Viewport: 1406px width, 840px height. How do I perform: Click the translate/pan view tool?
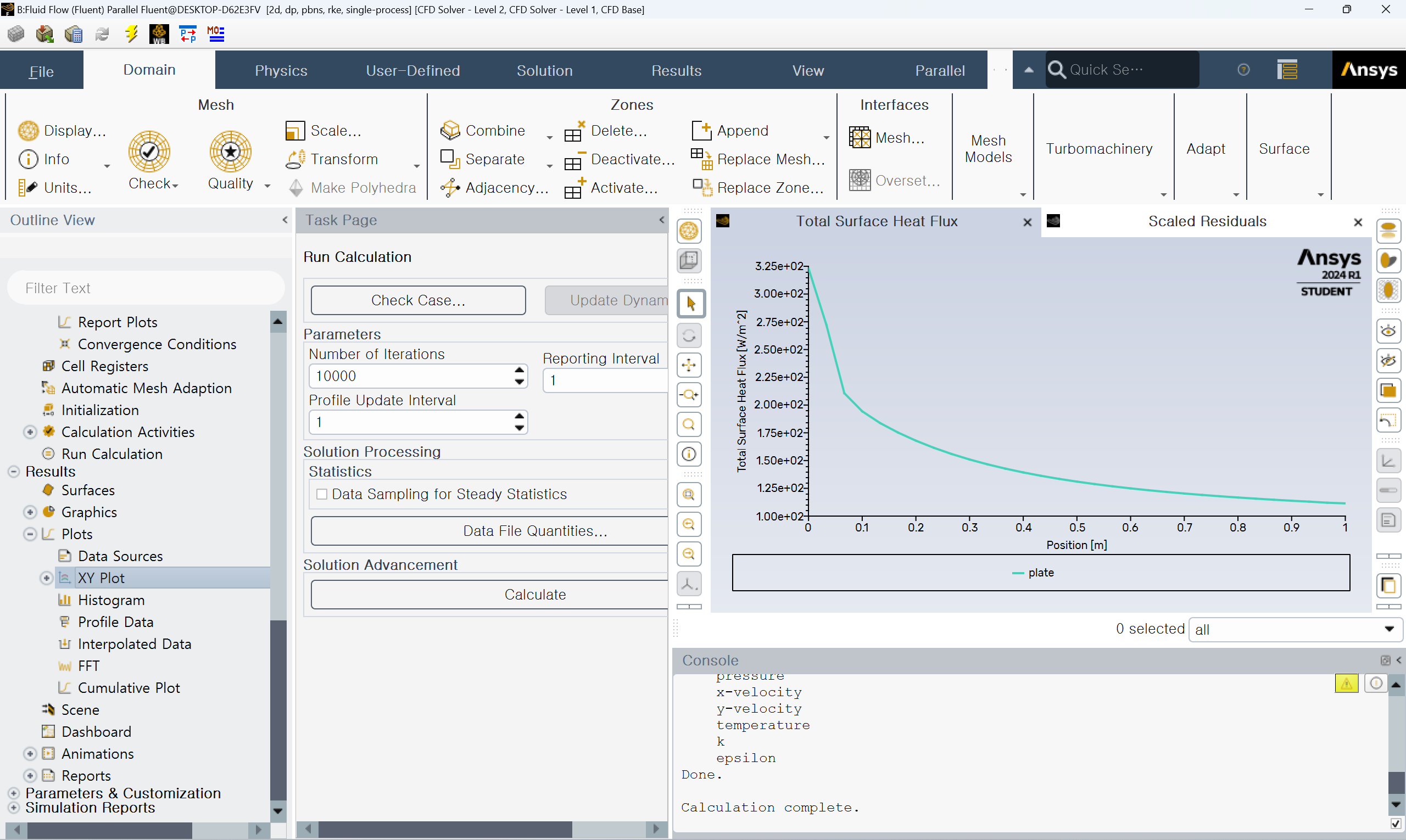[x=690, y=365]
